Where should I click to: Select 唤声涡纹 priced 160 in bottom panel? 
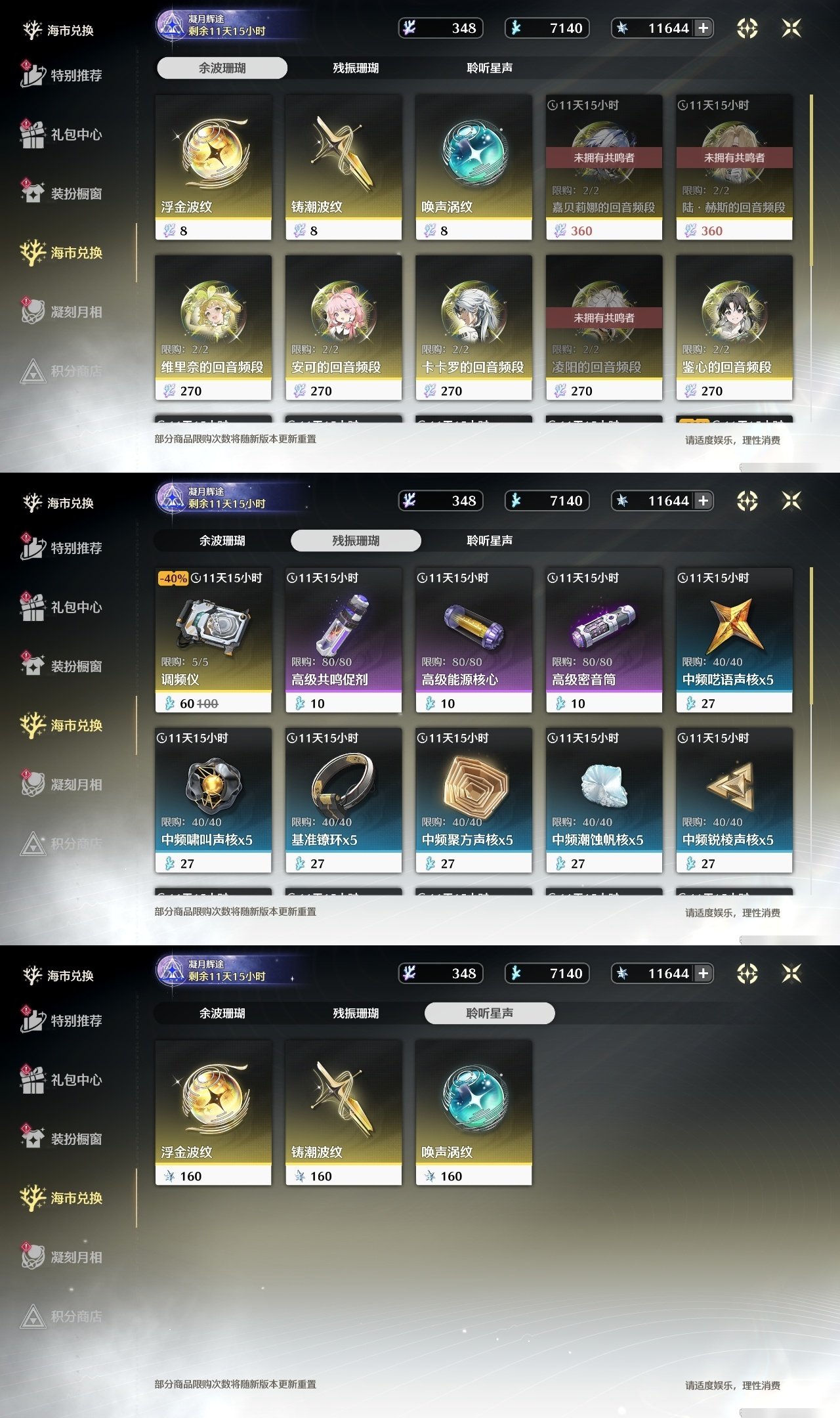click(x=474, y=1113)
